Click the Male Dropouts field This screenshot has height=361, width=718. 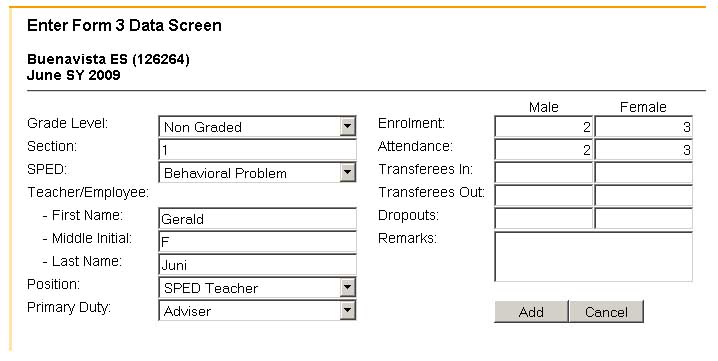[544, 219]
